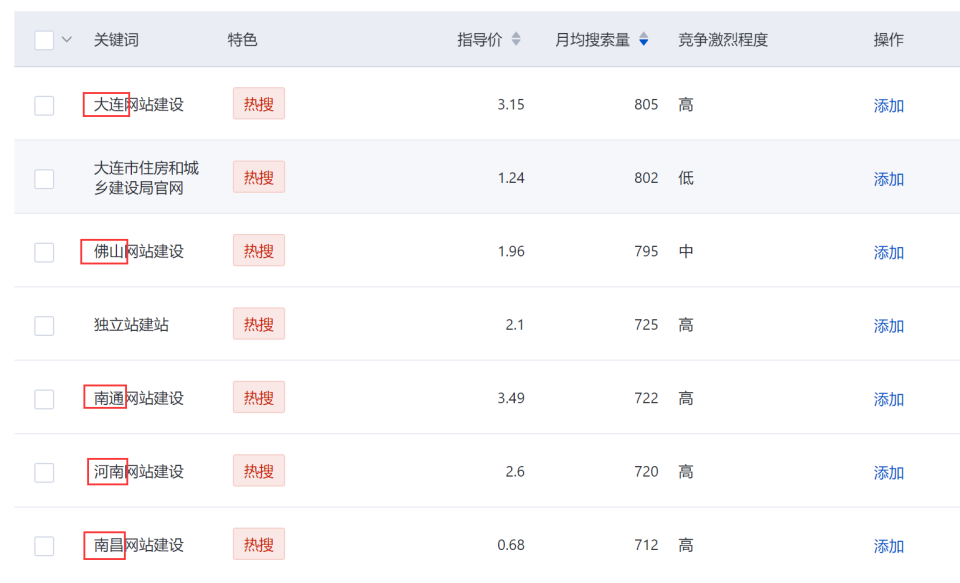Image resolution: width=960 pixels, height=583 pixels.
Task: Tick the checkbox beside 南昌网站建设
Action: (44, 546)
